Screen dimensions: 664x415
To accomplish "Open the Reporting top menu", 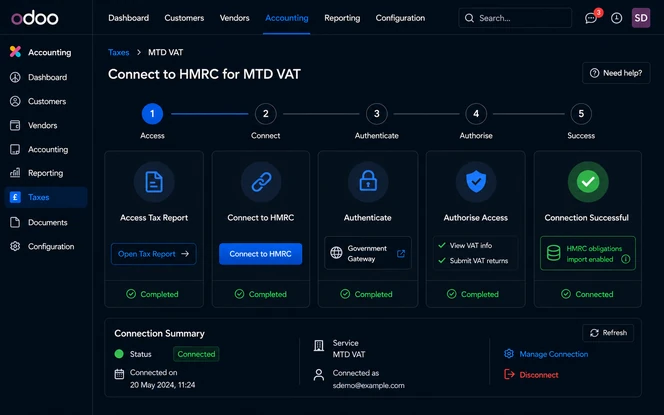I will coord(342,18).
